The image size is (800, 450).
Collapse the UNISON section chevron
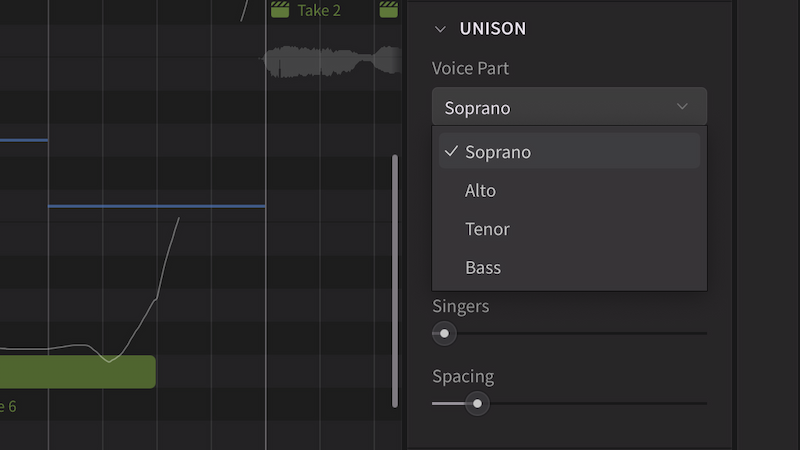(x=440, y=29)
